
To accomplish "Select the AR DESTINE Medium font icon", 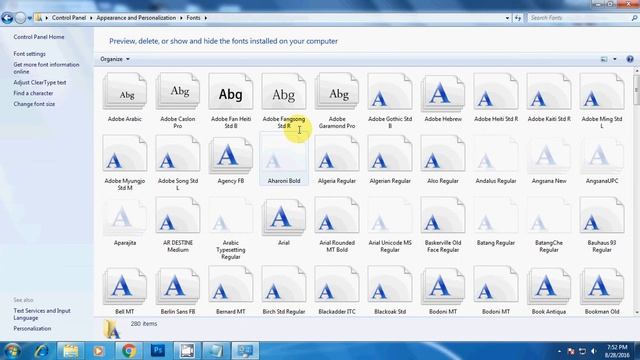I will [x=178, y=216].
